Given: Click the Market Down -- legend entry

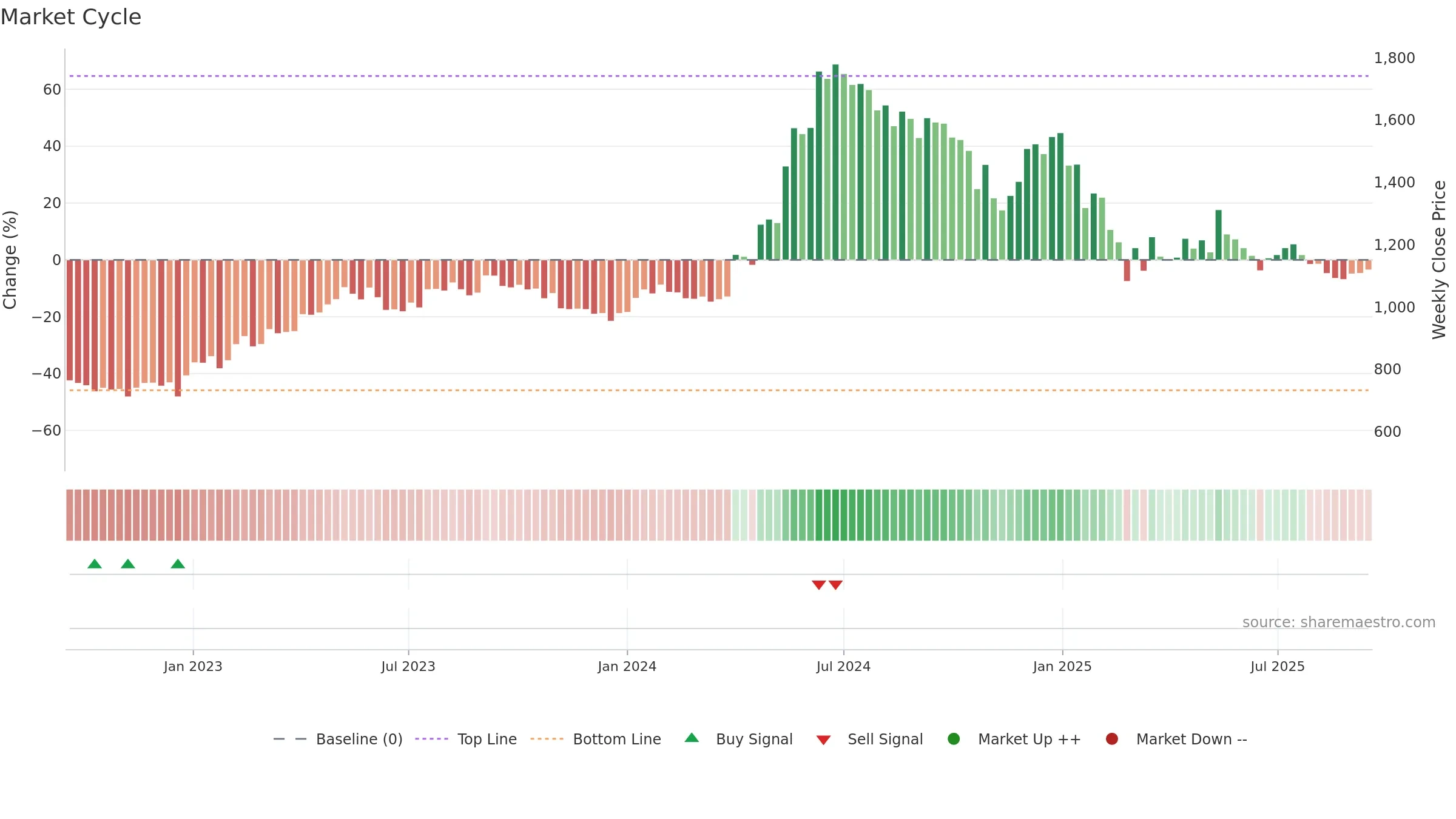Looking at the screenshot, I should click(1176, 739).
